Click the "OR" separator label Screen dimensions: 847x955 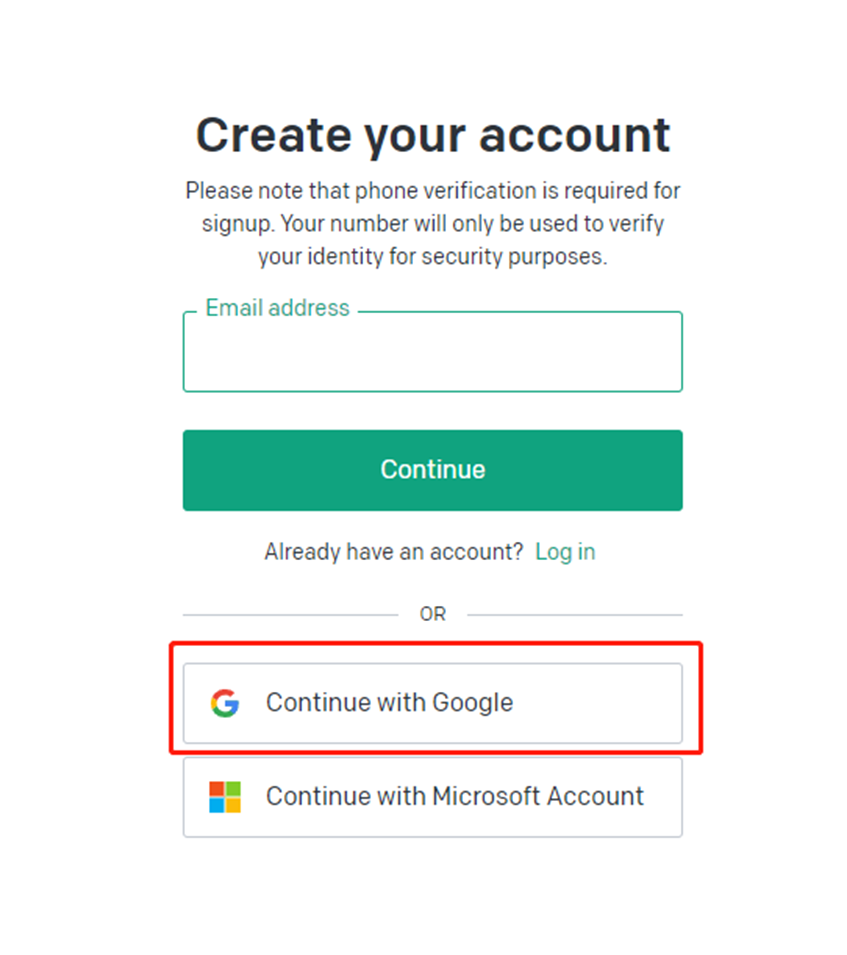pyautogui.click(x=432, y=614)
